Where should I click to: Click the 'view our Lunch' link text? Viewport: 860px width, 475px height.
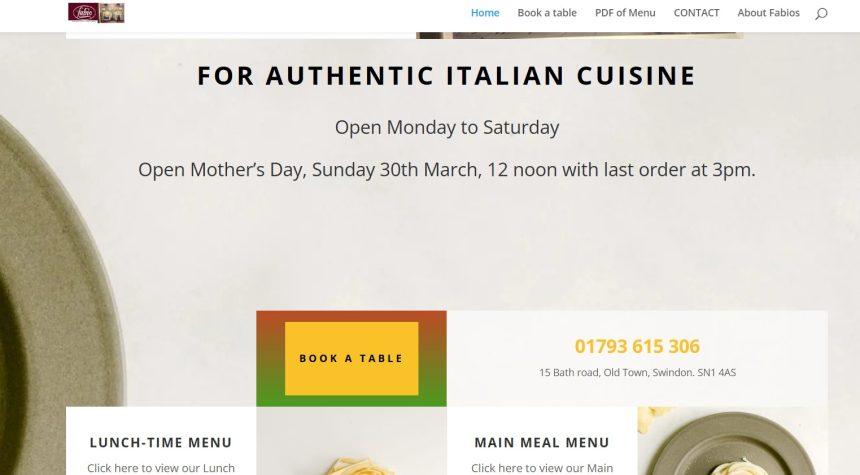pyautogui.click(x=161, y=467)
